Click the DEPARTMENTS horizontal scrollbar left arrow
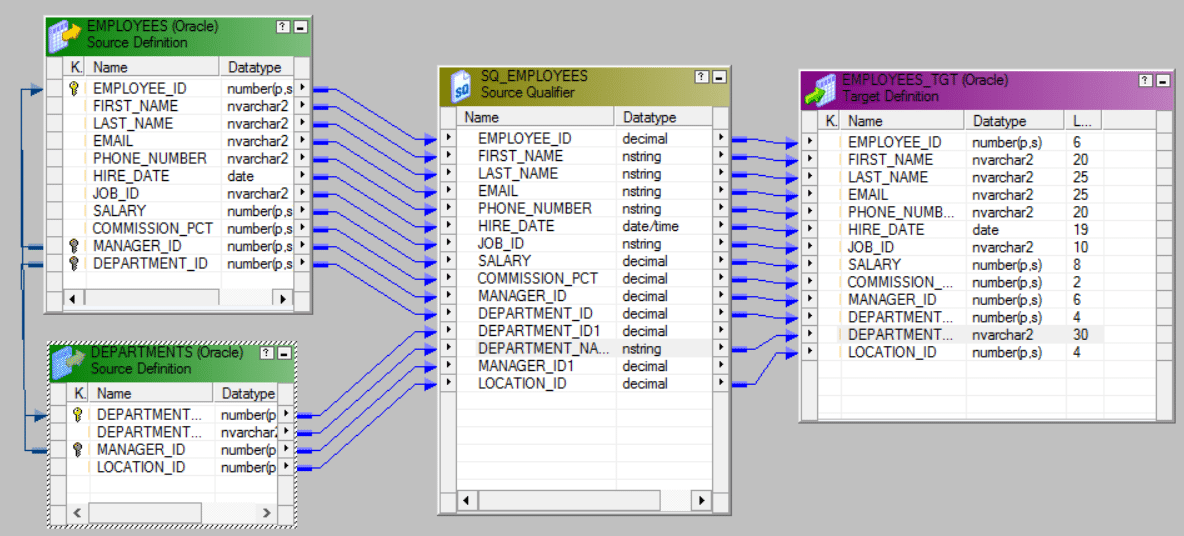The width and height of the screenshot is (1184, 536). (x=77, y=513)
